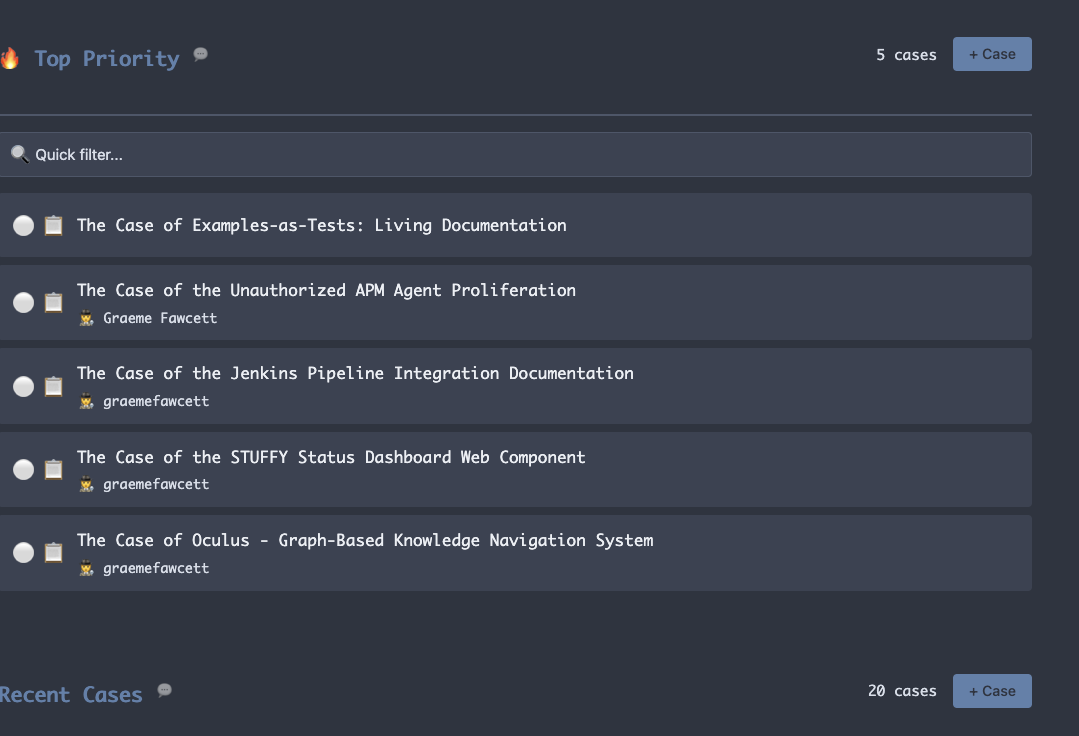The width and height of the screenshot is (1079, 736).
Task: Open the Jenkins Pipeline Integration Documentation case
Action: click(x=355, y=374)
